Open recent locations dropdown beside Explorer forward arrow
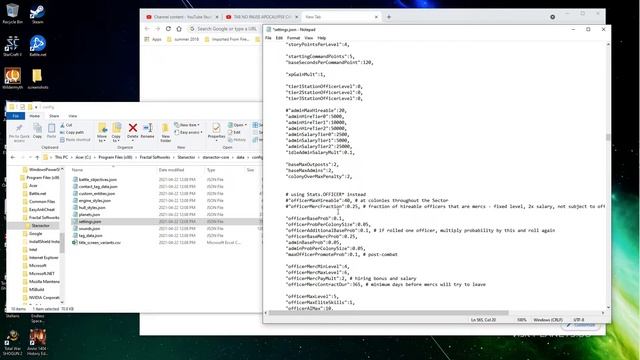Viewport: 640px width, 360px height. (x=30, y=157)
